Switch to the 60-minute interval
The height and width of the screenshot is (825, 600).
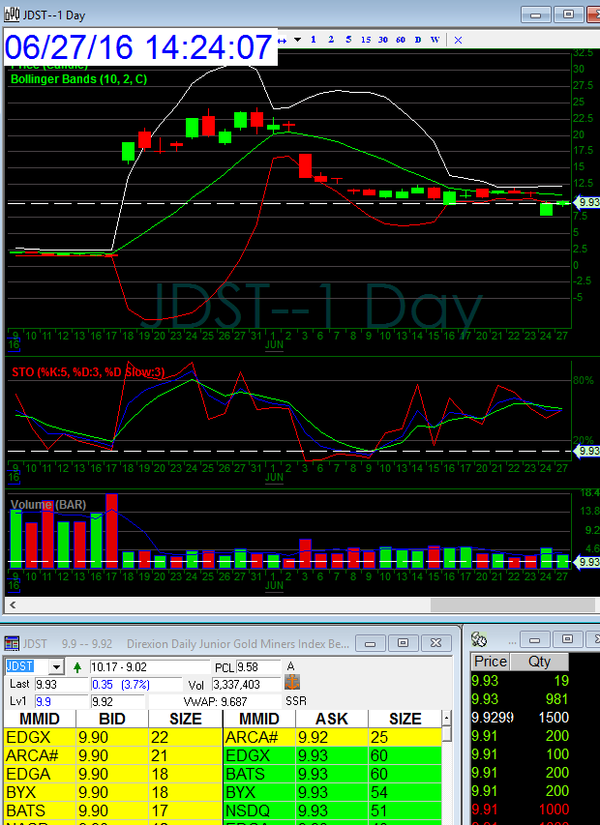click(399, 40)
